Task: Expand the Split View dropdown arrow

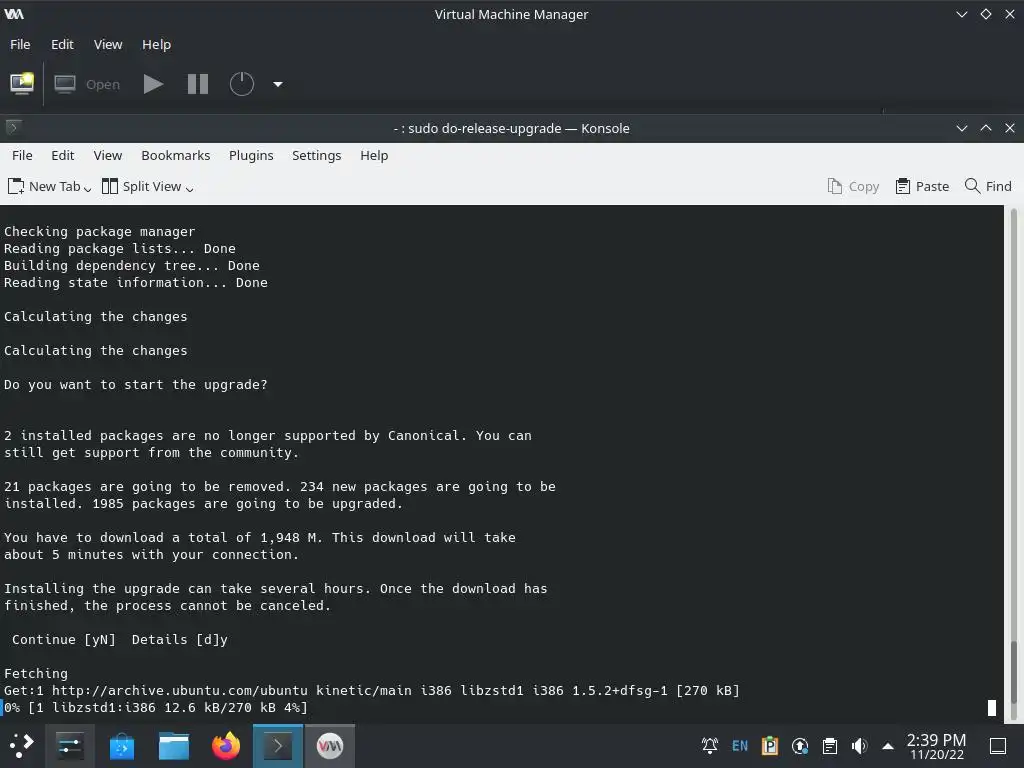Action: (189, 189)
